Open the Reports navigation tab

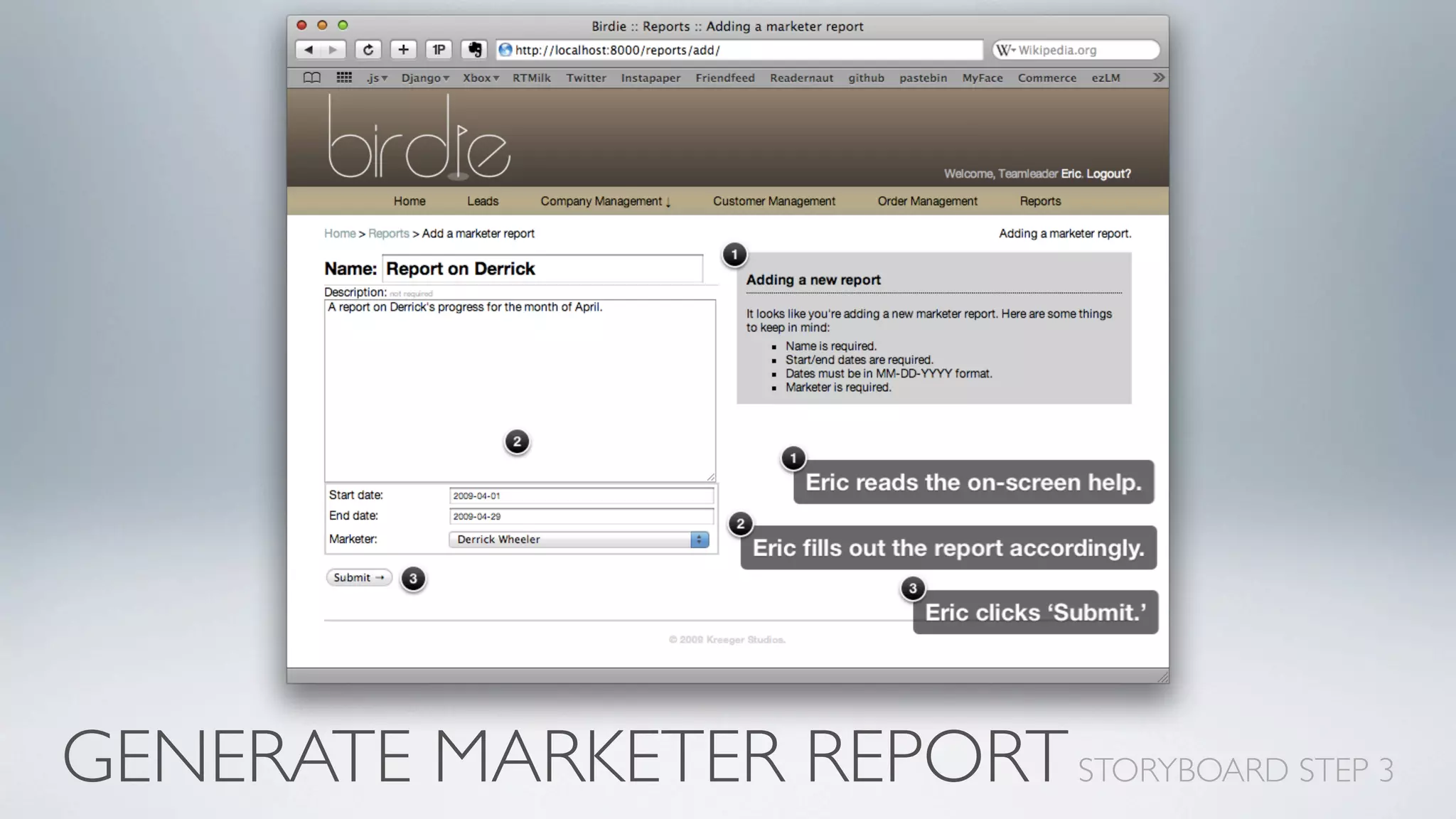click(x=1040, y=201)
